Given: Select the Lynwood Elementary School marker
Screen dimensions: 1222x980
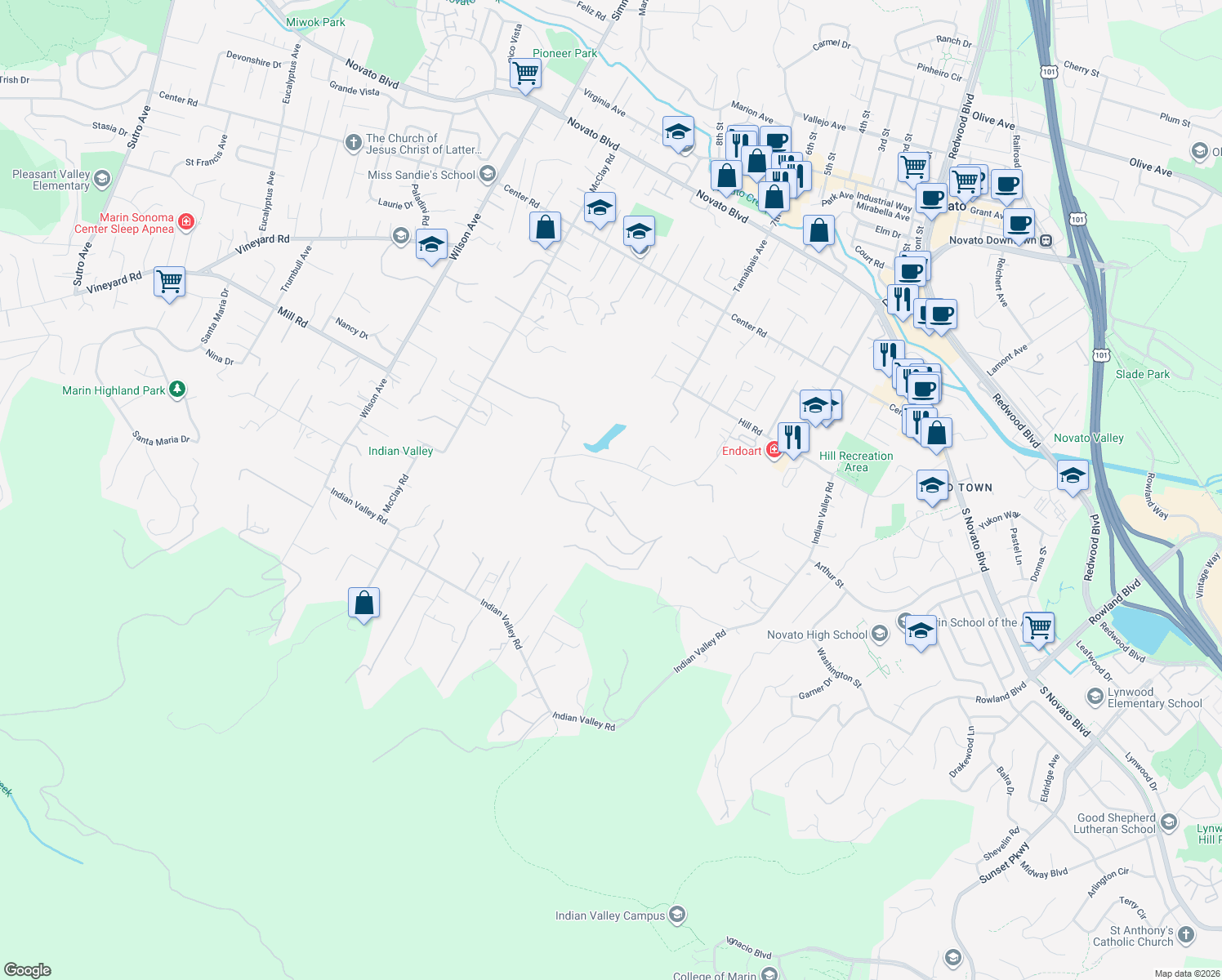Looking at the screenshot, I should coord(1095,697).
